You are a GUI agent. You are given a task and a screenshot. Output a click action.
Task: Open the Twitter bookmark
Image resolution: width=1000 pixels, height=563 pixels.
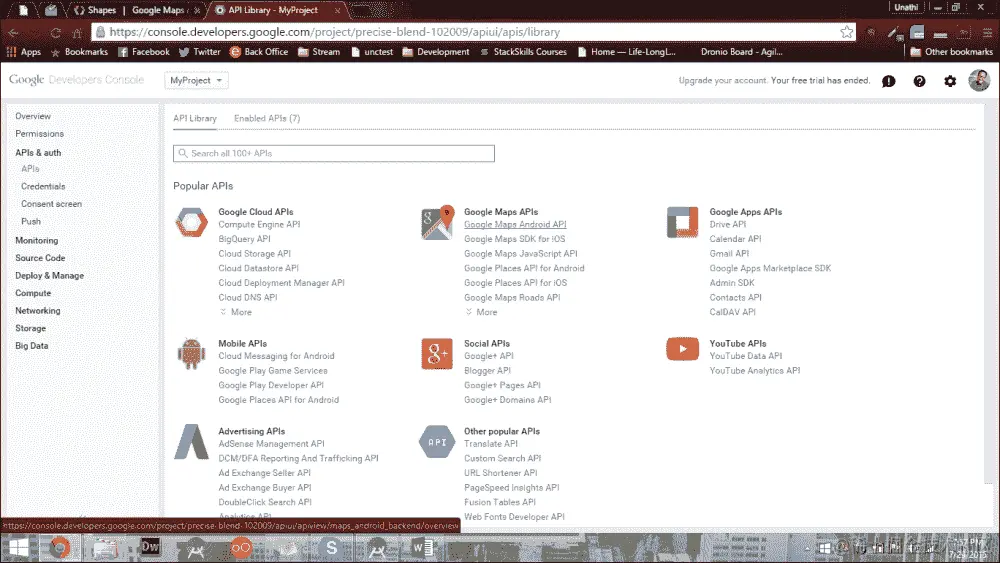click(x=200, y=52)
